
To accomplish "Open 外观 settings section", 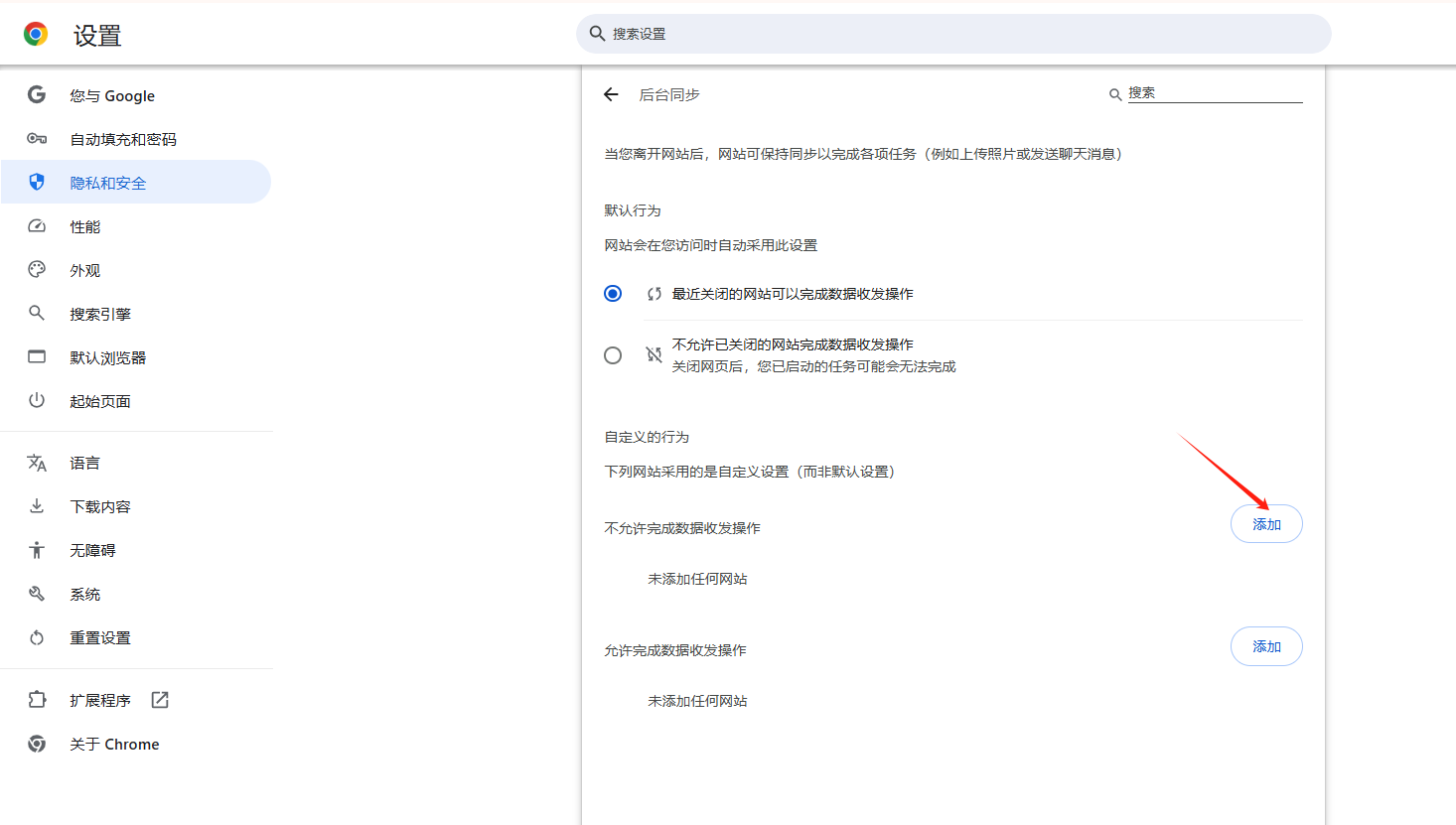I will point(136,270).
